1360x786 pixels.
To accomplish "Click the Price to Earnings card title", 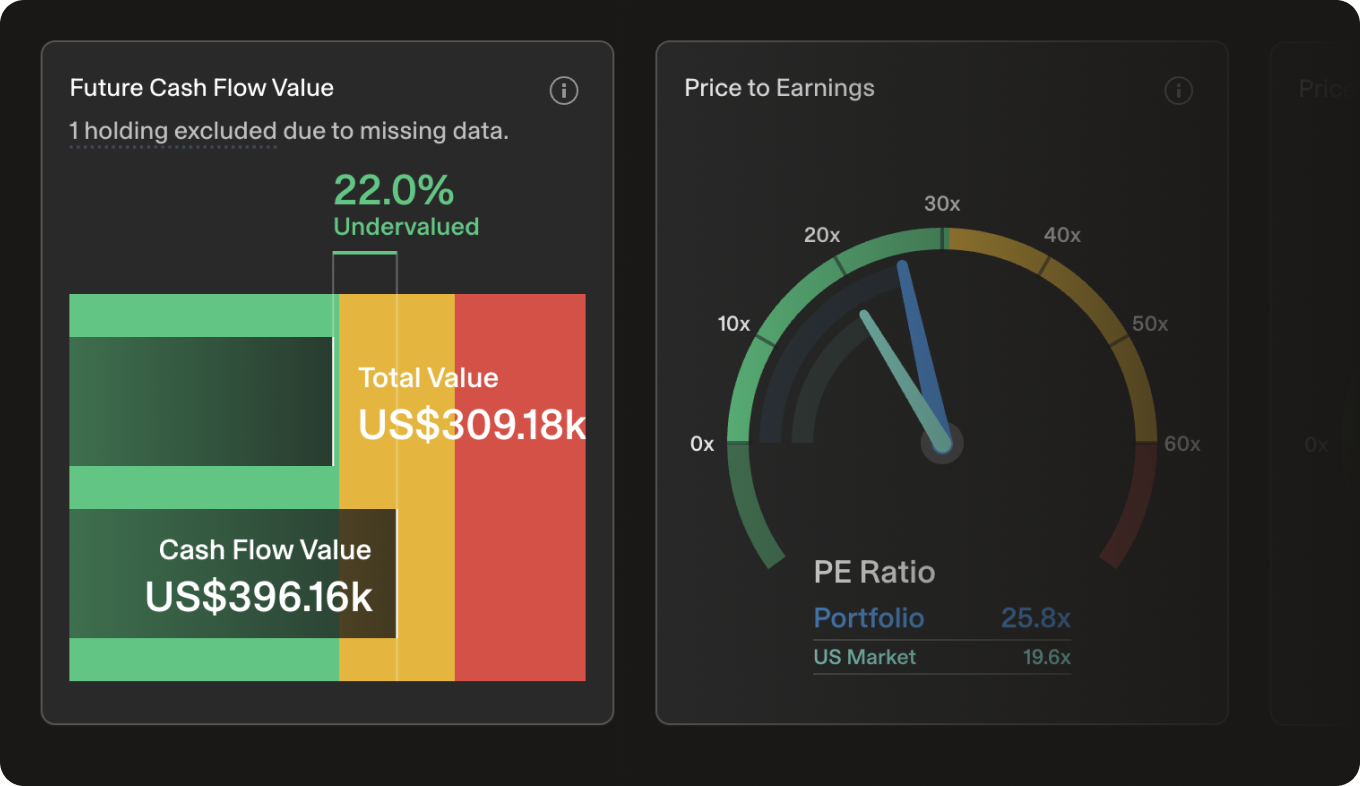I will tap(779, 88).
